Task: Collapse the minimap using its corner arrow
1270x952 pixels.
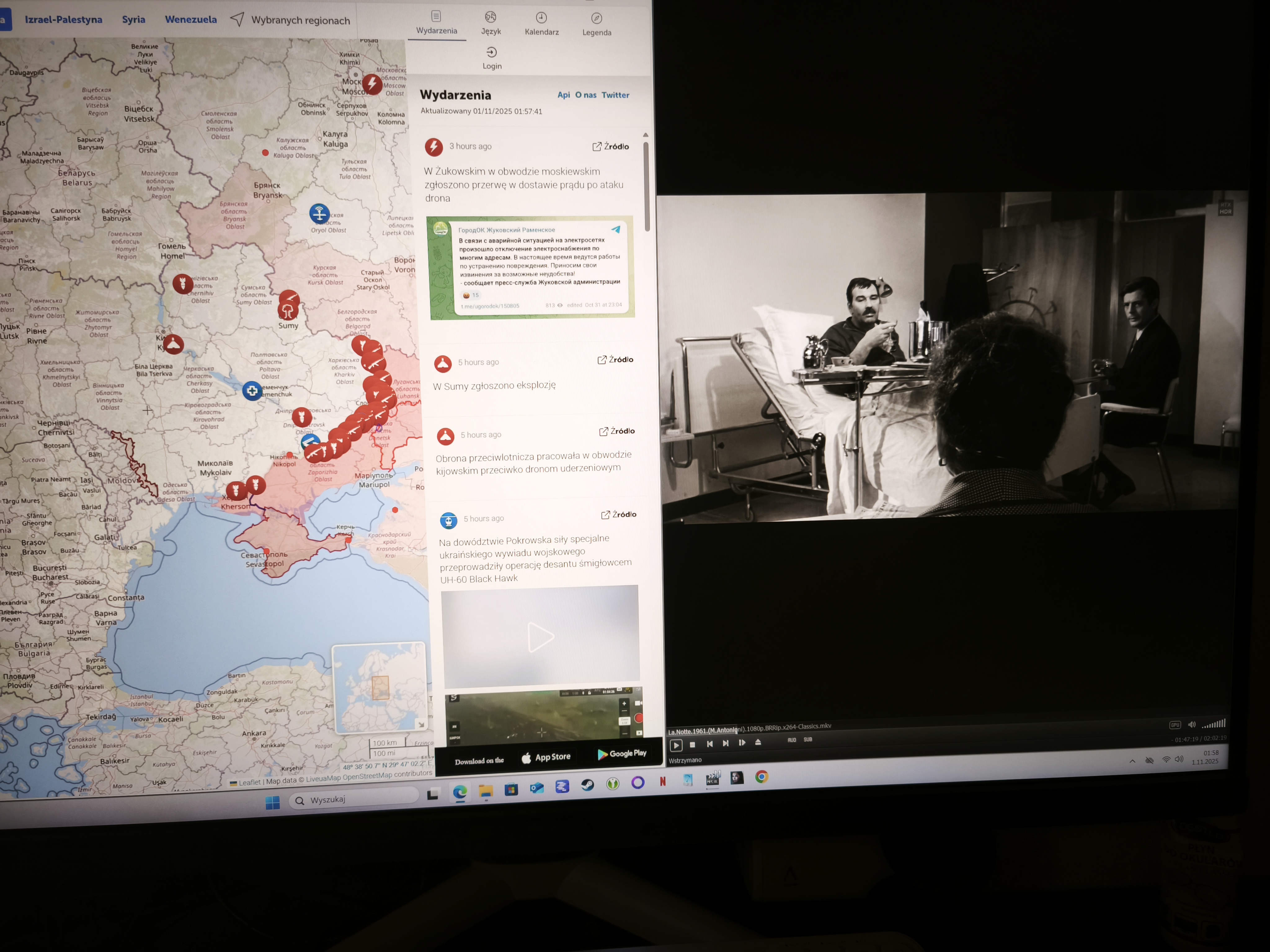Action: coord(421,725)
